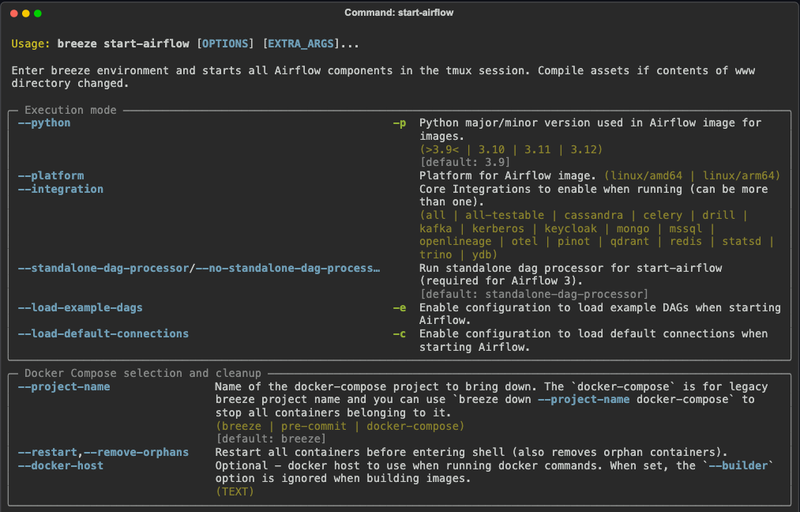Click the 'kerberos' integration choice
The height and width of the screenshot is (512, 800).
(498, 228)
